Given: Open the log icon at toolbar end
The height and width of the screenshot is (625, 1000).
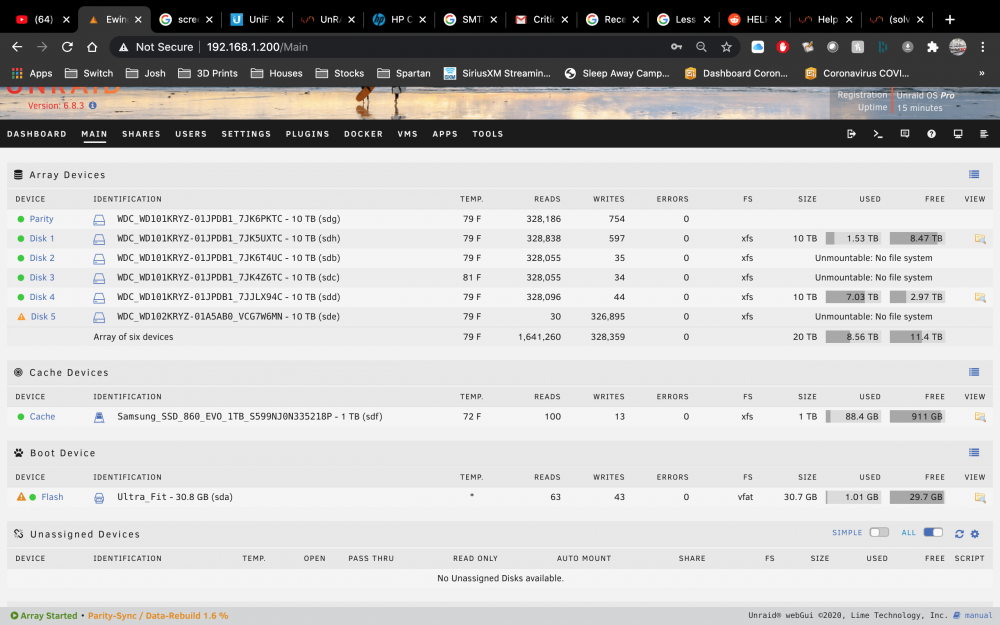Looking at the screenshot, I should point(984,134).
